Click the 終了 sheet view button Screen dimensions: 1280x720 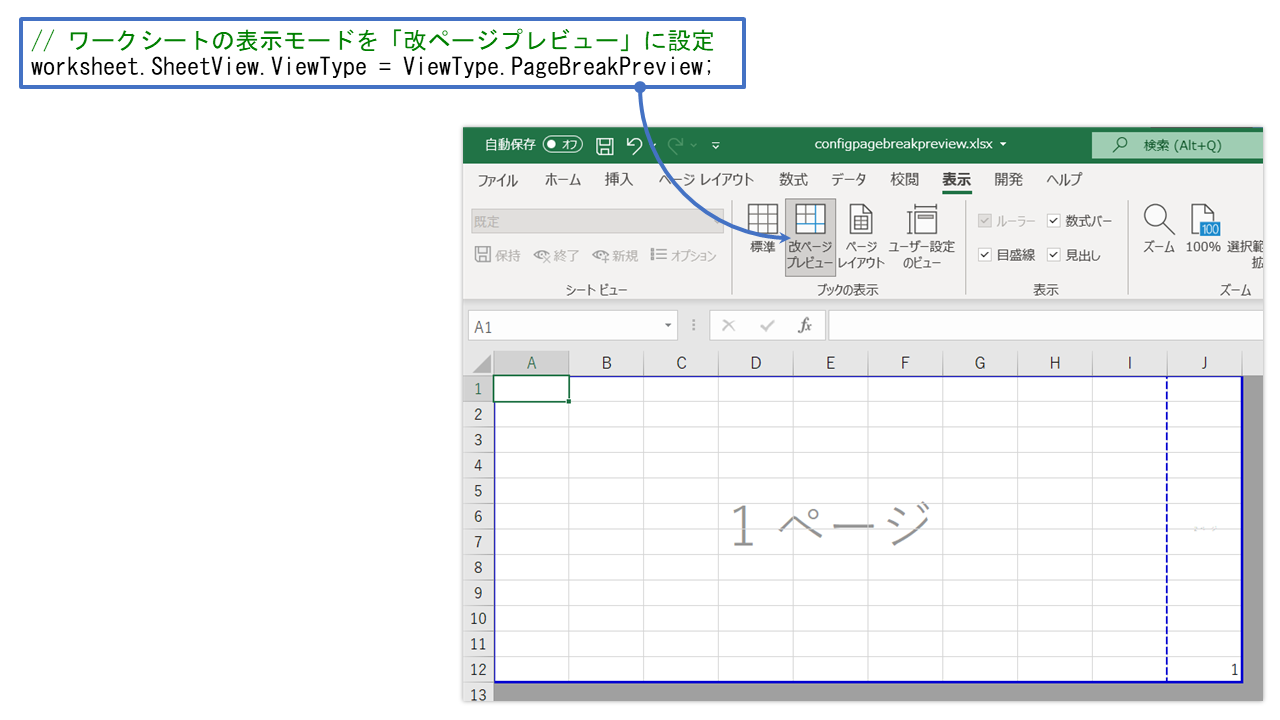click(x=557, y=256)
